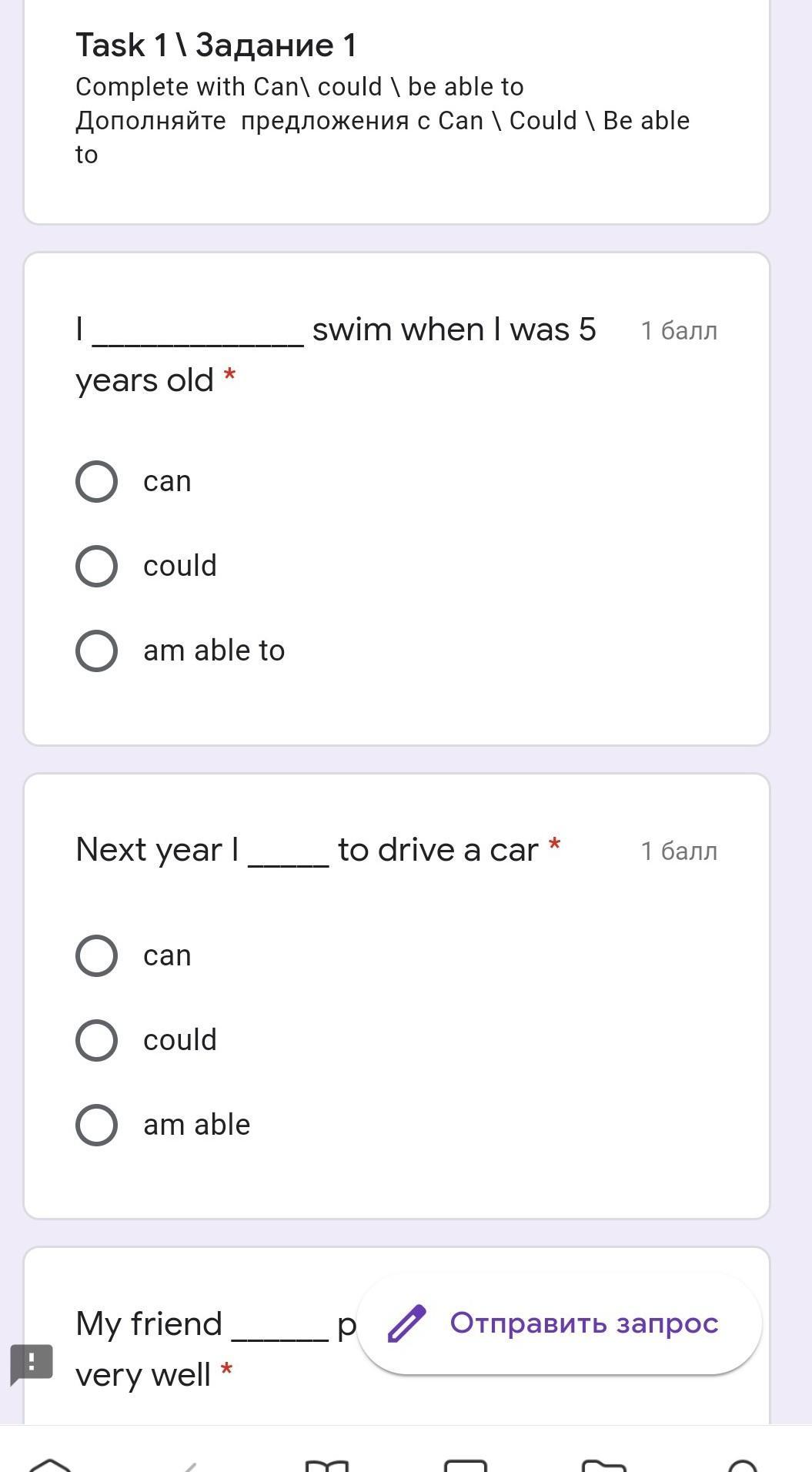Click the "My friend" question text
Image resolution: width=812 pixels, height=1472 pixels.
pyautogui.click(x=149, y=1324)
